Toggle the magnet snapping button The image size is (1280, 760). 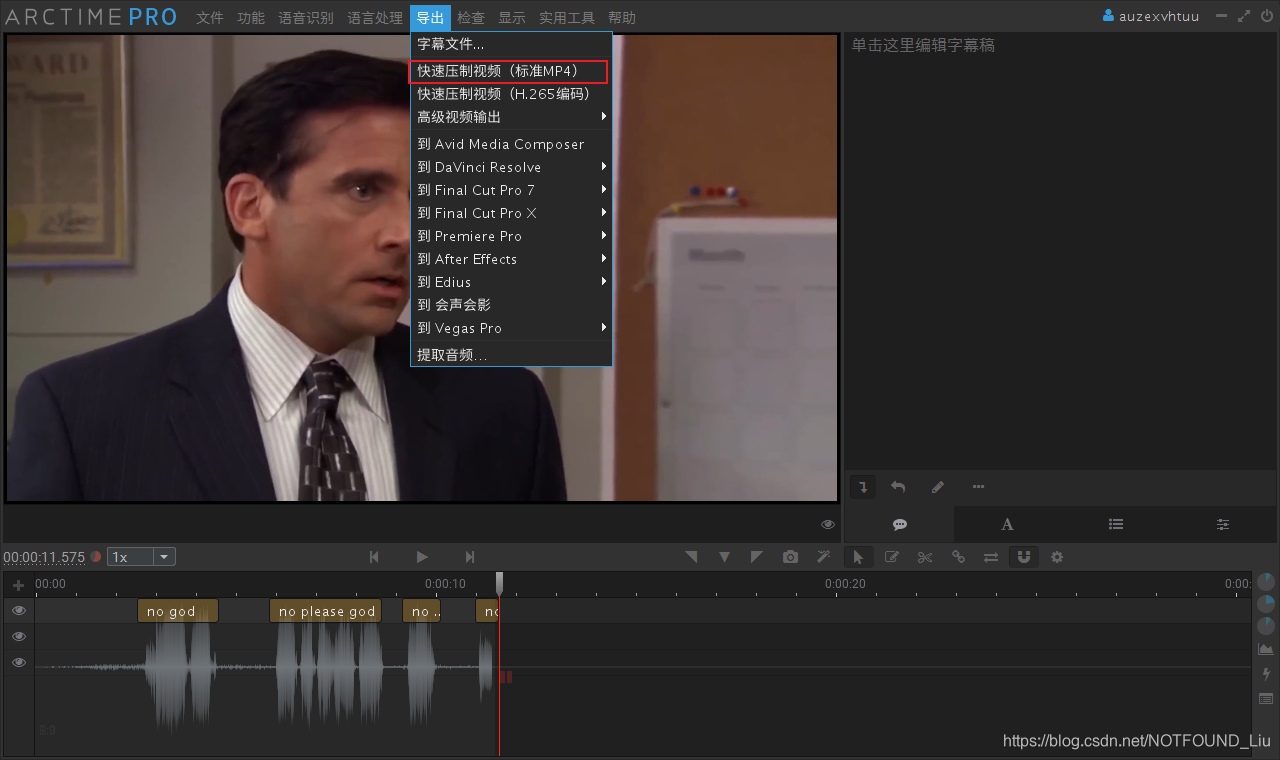click(1024, 557)
